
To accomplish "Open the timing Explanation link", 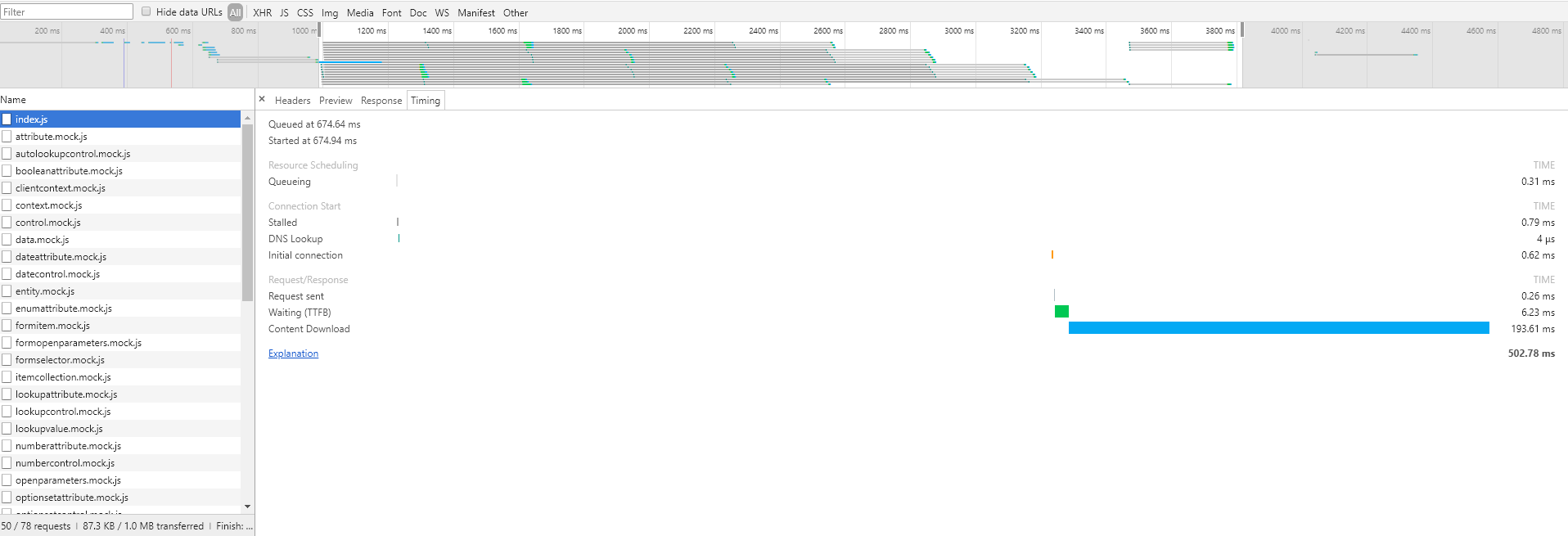I will (x=293, y=354).
